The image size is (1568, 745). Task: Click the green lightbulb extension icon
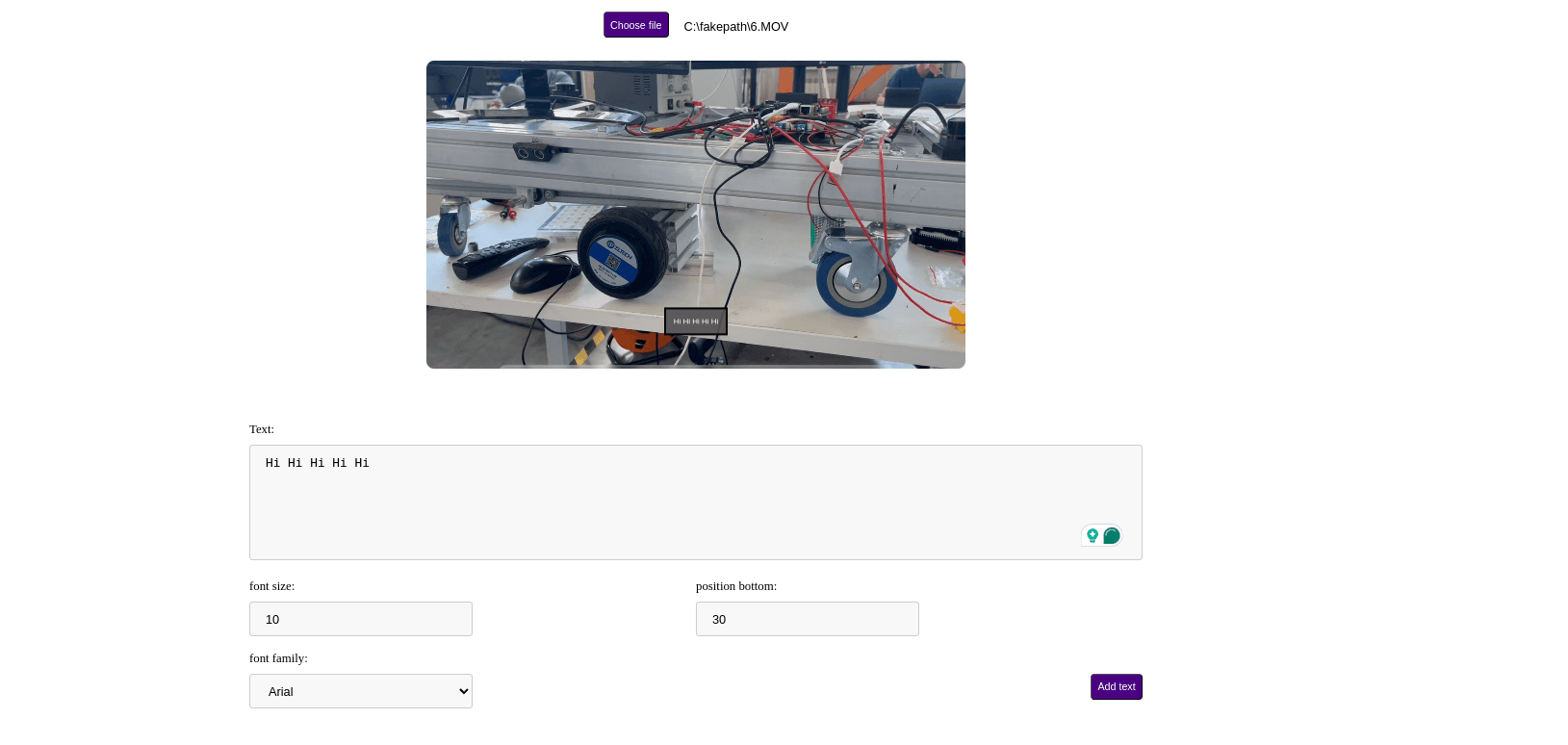tap(1092, 535)
